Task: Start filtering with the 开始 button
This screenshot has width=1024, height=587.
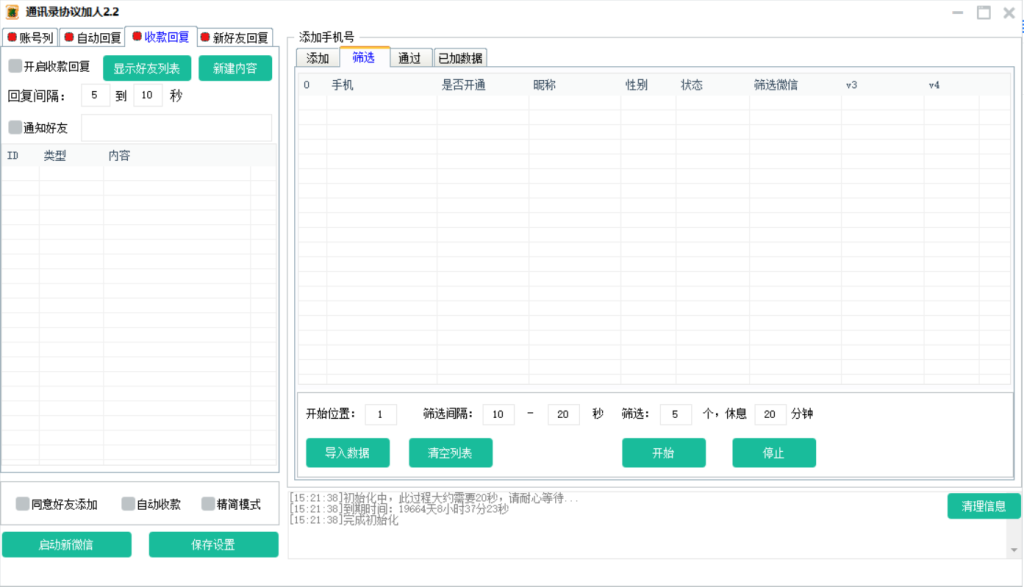Action: click(663, 453)
